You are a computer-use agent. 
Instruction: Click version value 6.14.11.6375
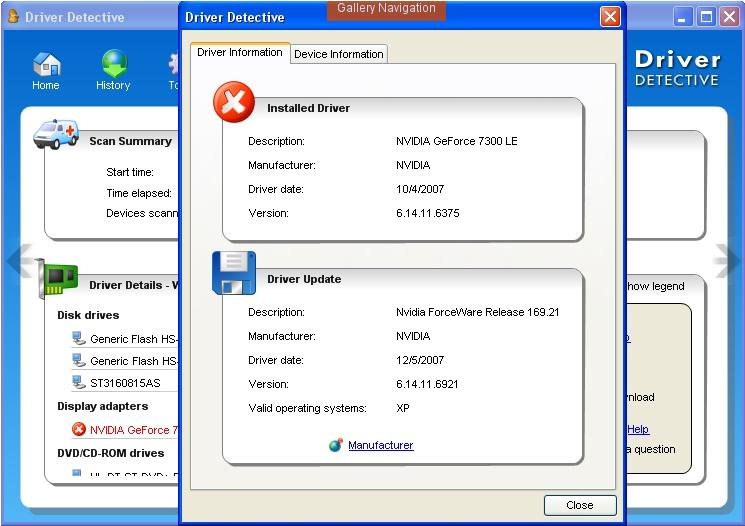tap(428, 213)
